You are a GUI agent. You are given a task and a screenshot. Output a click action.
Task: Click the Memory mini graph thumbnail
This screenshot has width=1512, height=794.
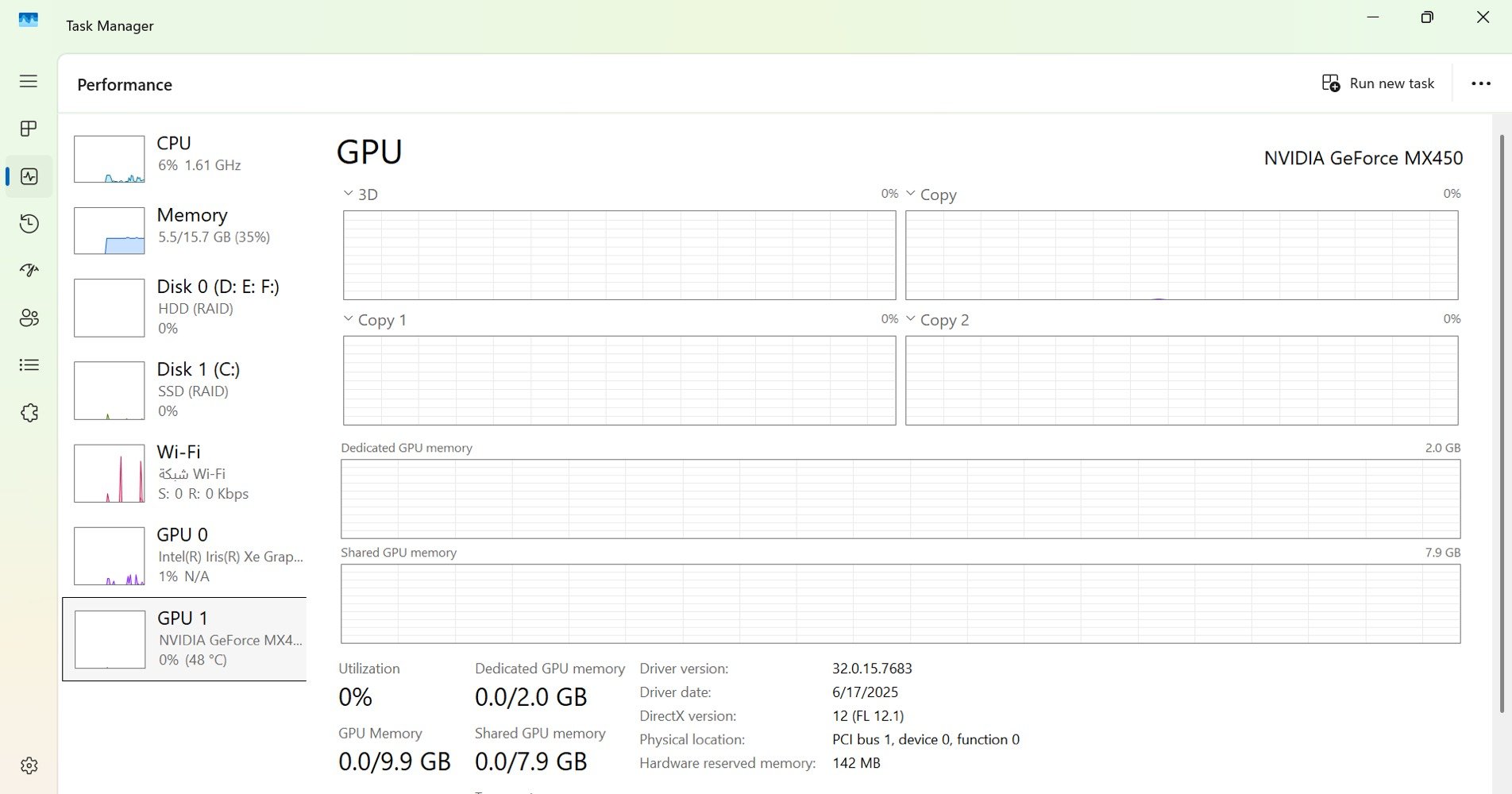110,230
